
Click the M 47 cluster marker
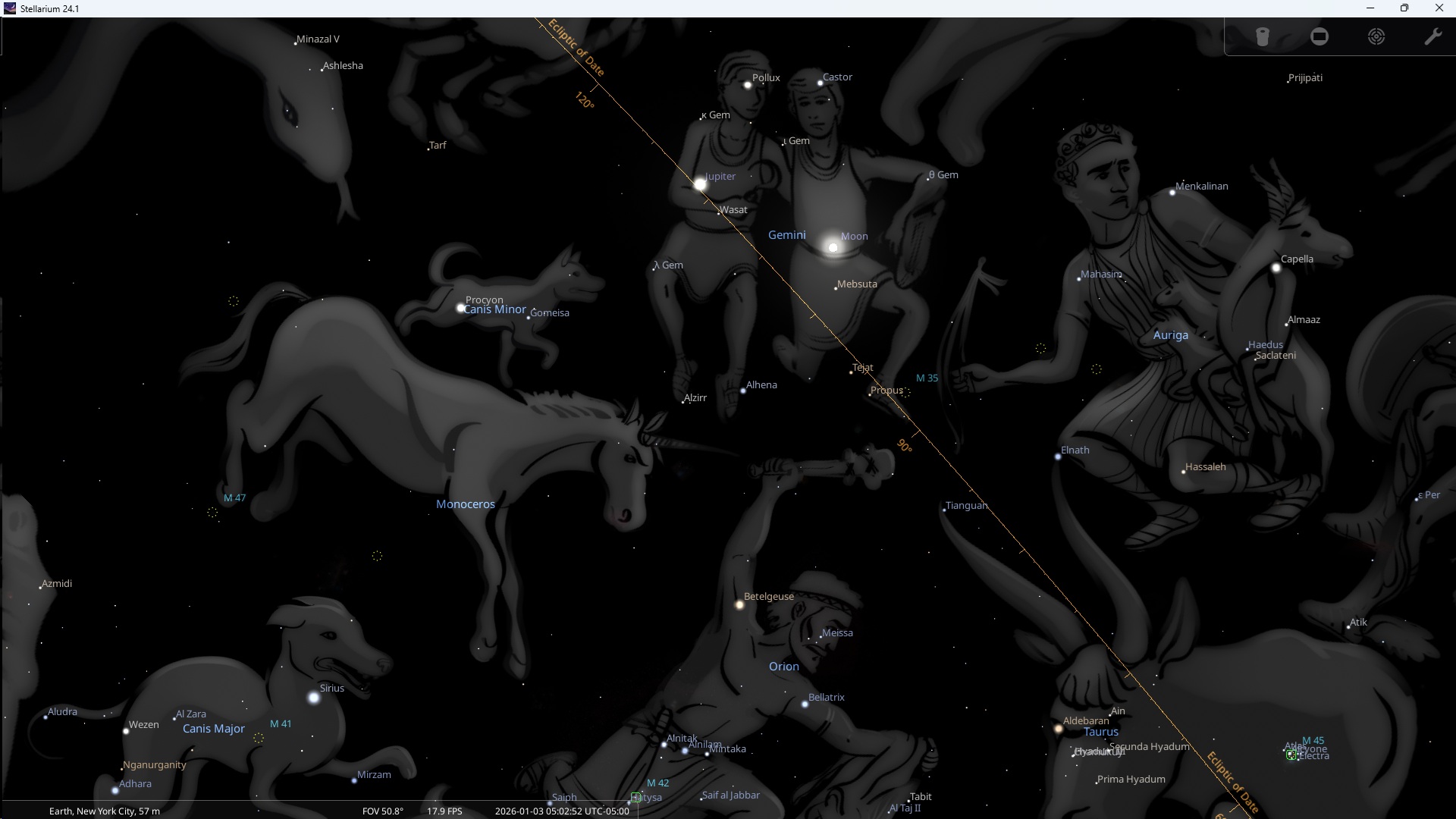tap(213, 513)
